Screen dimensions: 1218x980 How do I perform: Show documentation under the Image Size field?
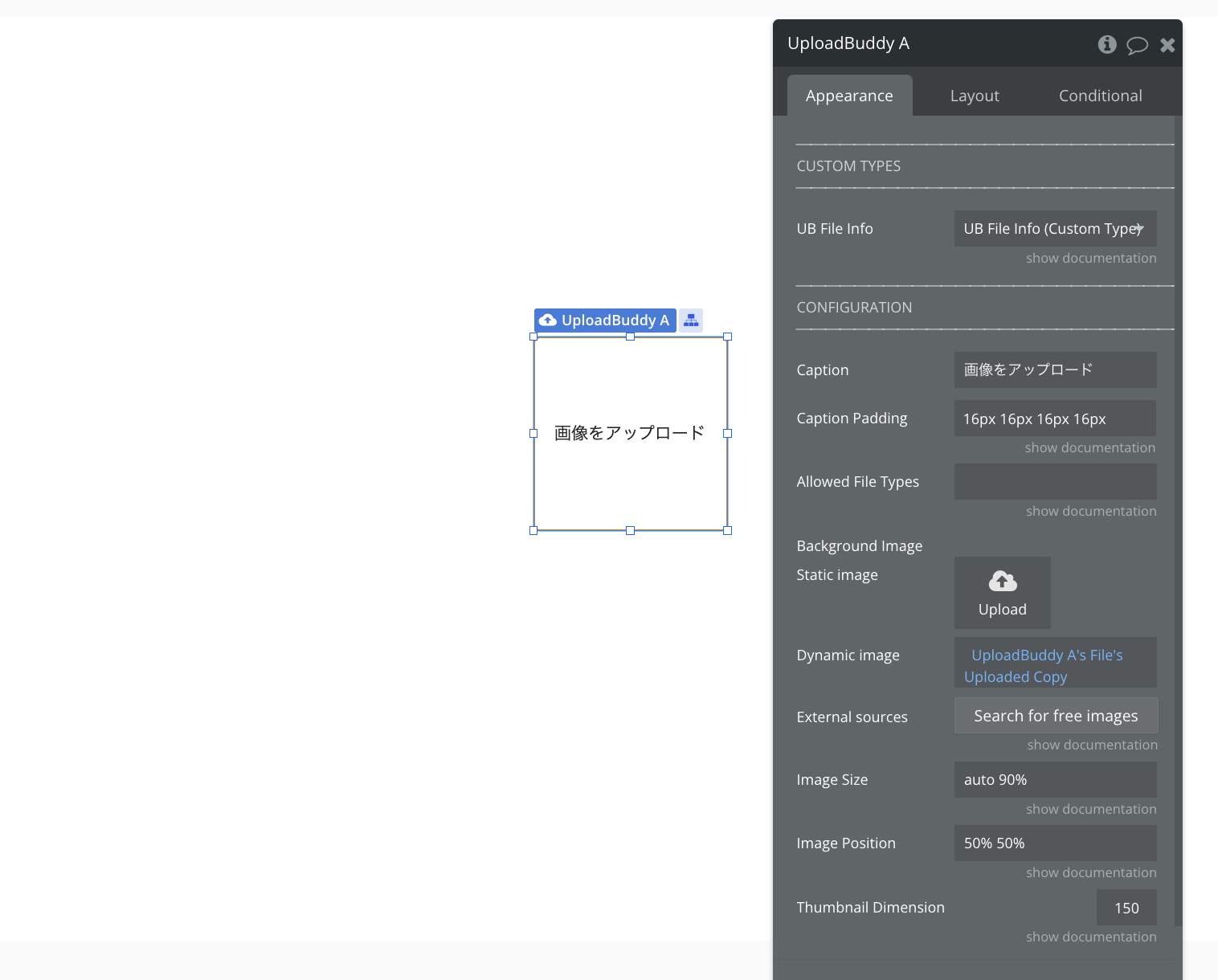coord(1091,809)
